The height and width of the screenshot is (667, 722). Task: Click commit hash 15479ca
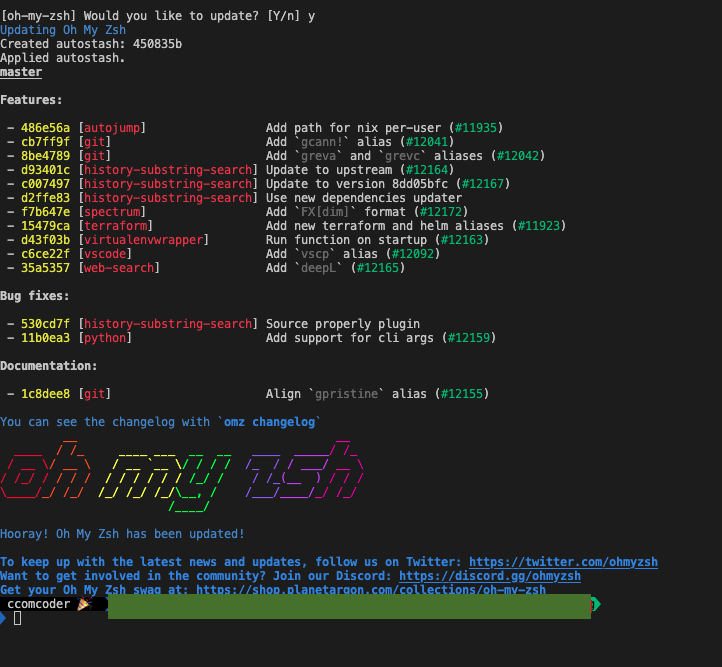pyautogui.click(x=46, y=226)
